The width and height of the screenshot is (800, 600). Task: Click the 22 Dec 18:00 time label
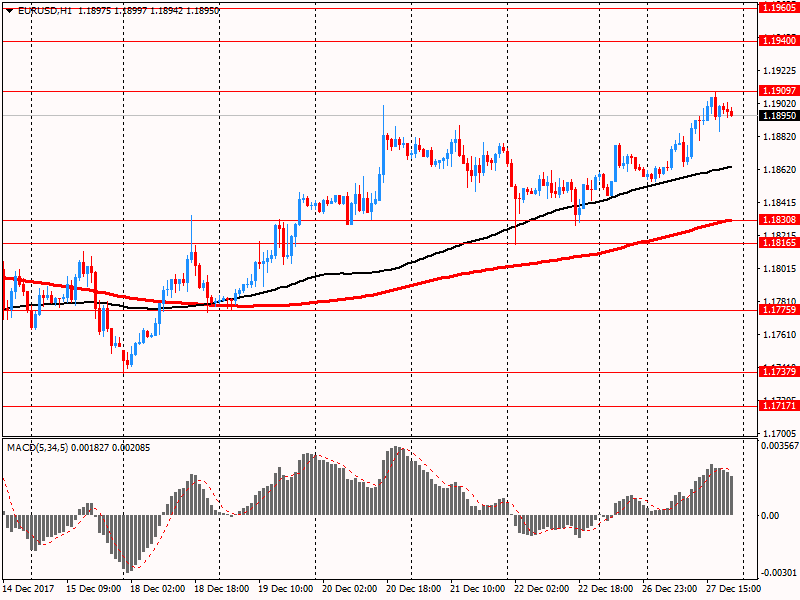(606, 588)
